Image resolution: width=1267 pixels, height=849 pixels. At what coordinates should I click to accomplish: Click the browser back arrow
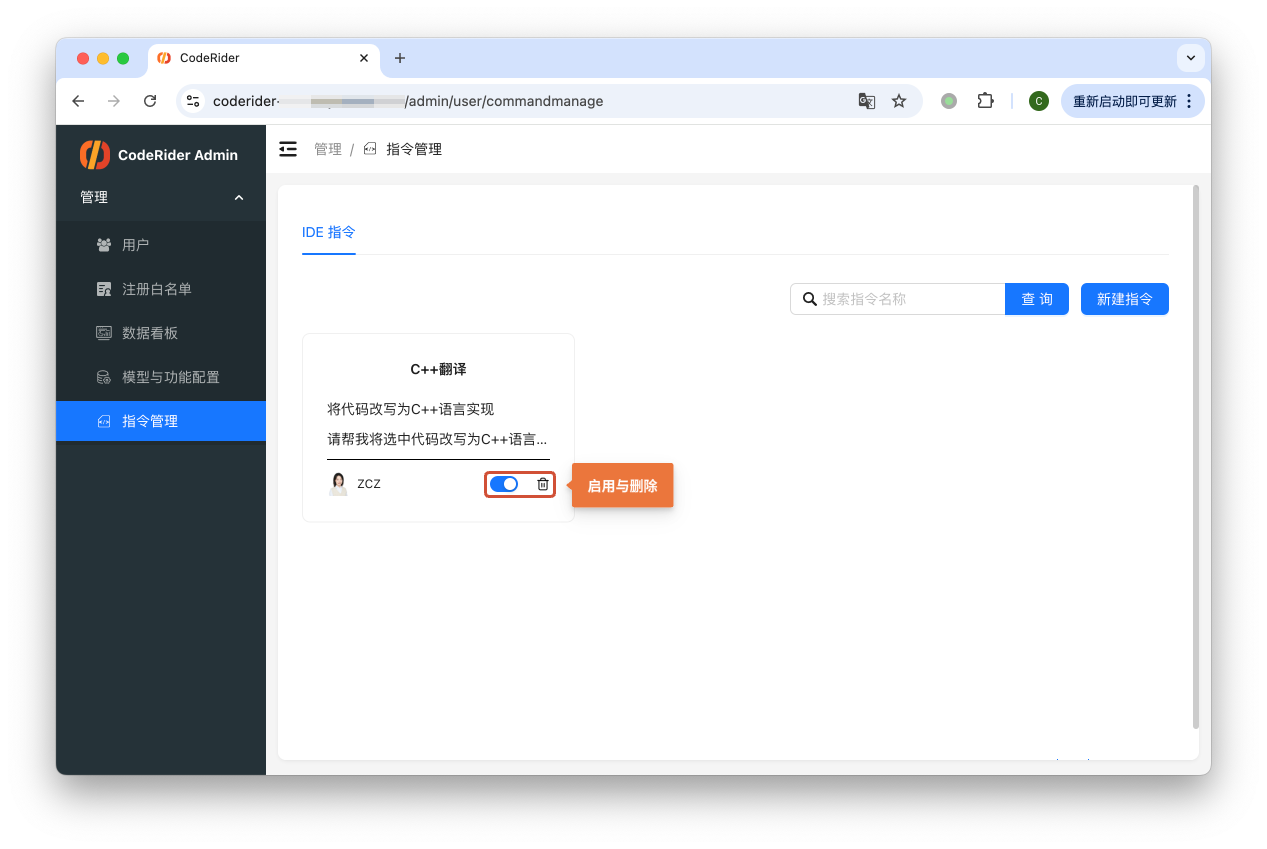point(78,101)
